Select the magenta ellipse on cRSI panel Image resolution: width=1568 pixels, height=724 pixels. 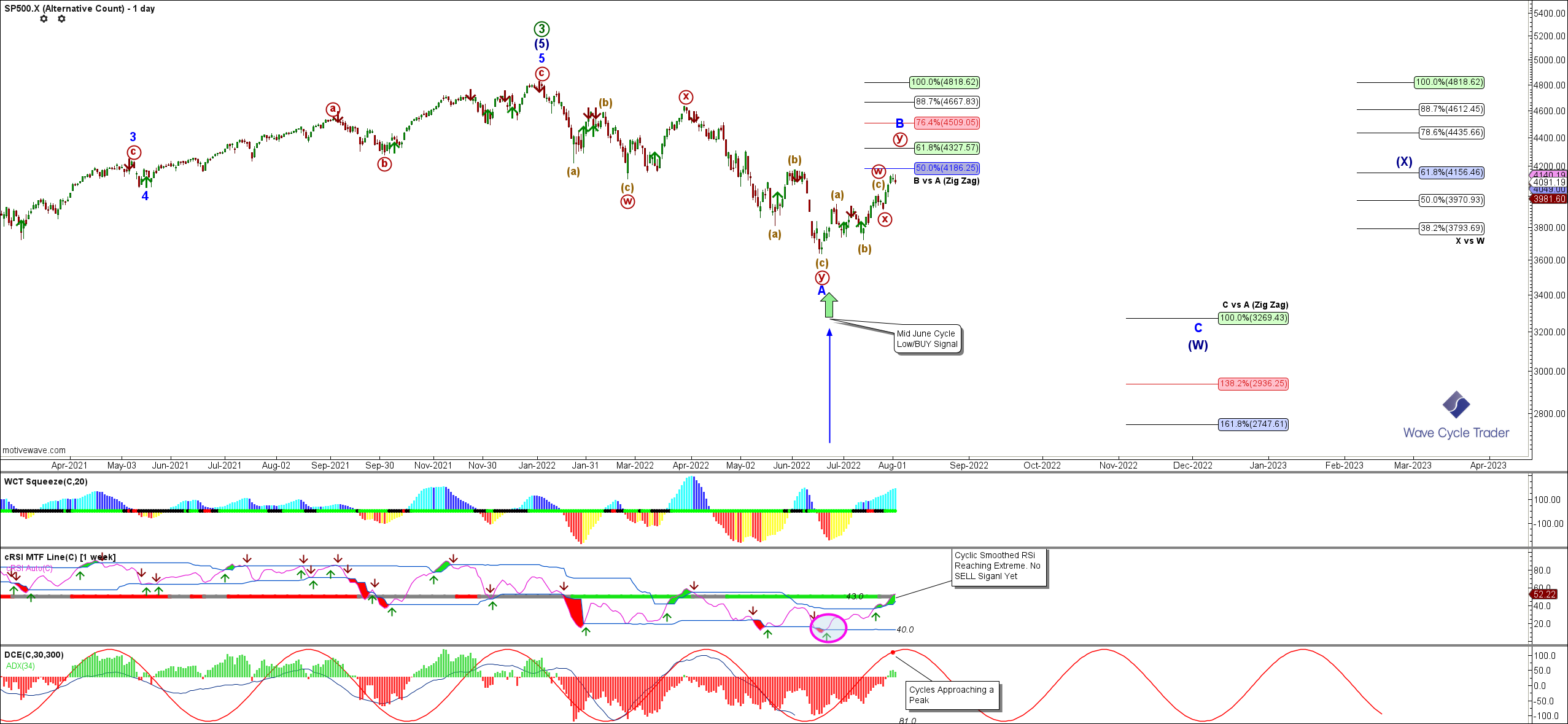828,627
